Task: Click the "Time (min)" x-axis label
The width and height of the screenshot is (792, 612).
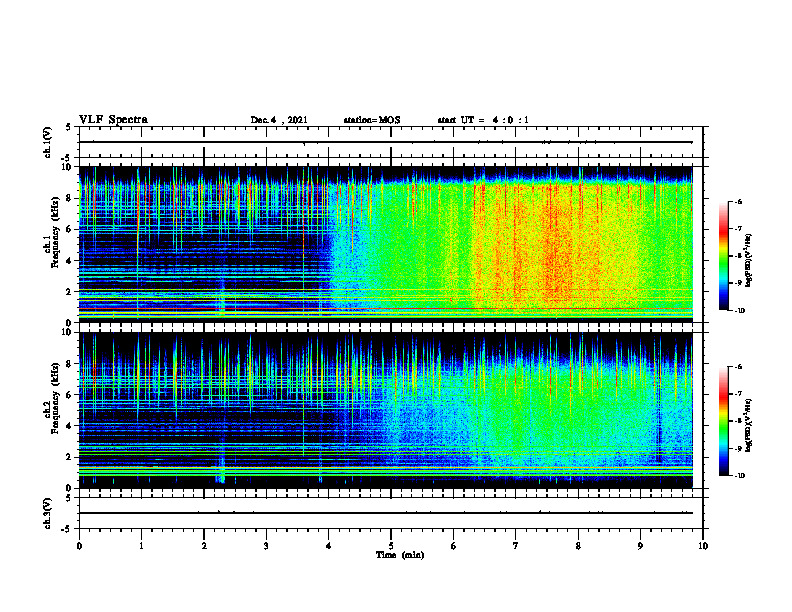Action: pyautogui.click(x=400, y=555)
